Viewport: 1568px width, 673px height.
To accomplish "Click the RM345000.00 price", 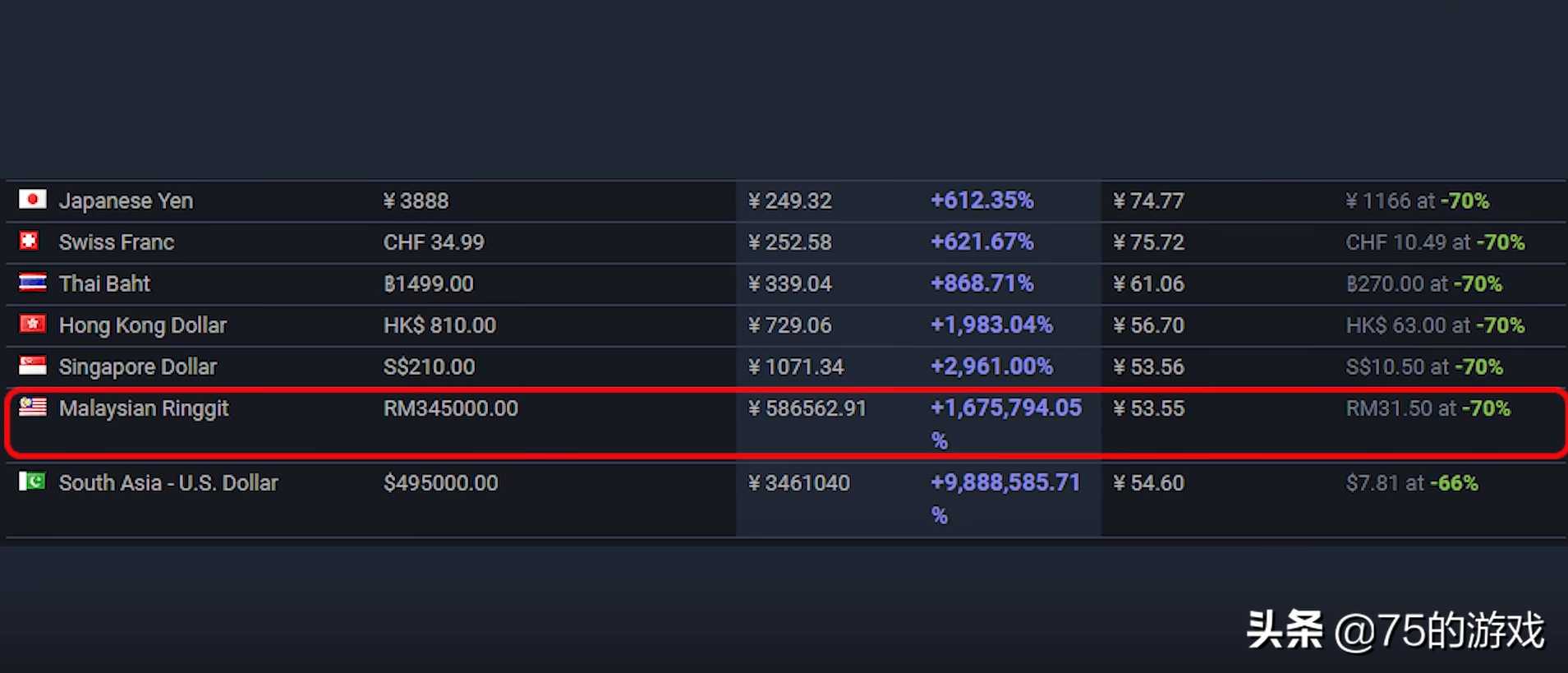I will point(450,408).
